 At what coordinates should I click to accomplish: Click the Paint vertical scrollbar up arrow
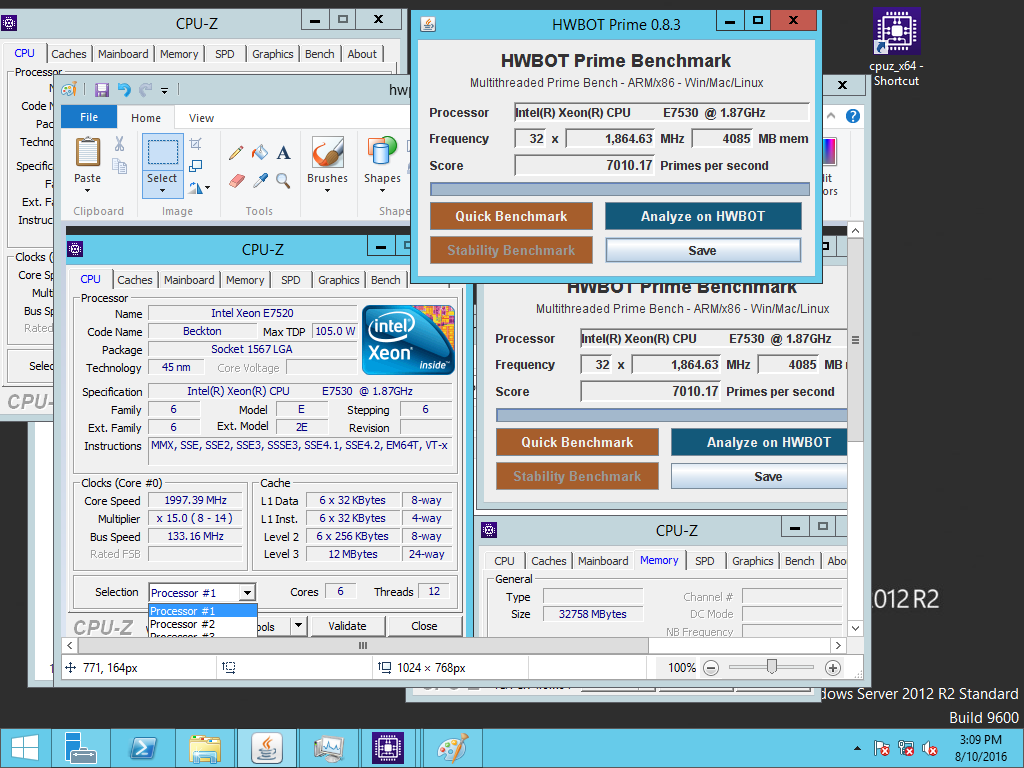pos(856,231)
